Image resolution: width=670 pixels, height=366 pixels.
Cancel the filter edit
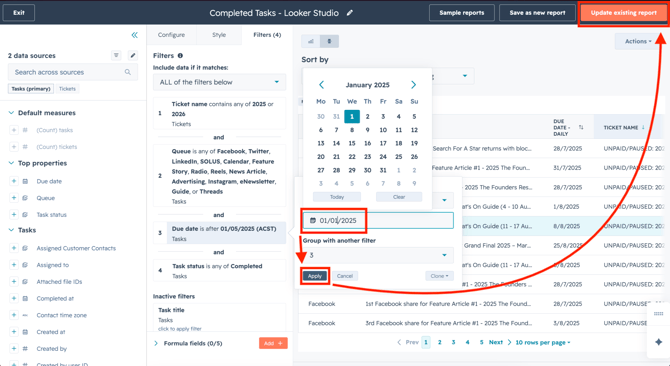click(x=344, y=276)
